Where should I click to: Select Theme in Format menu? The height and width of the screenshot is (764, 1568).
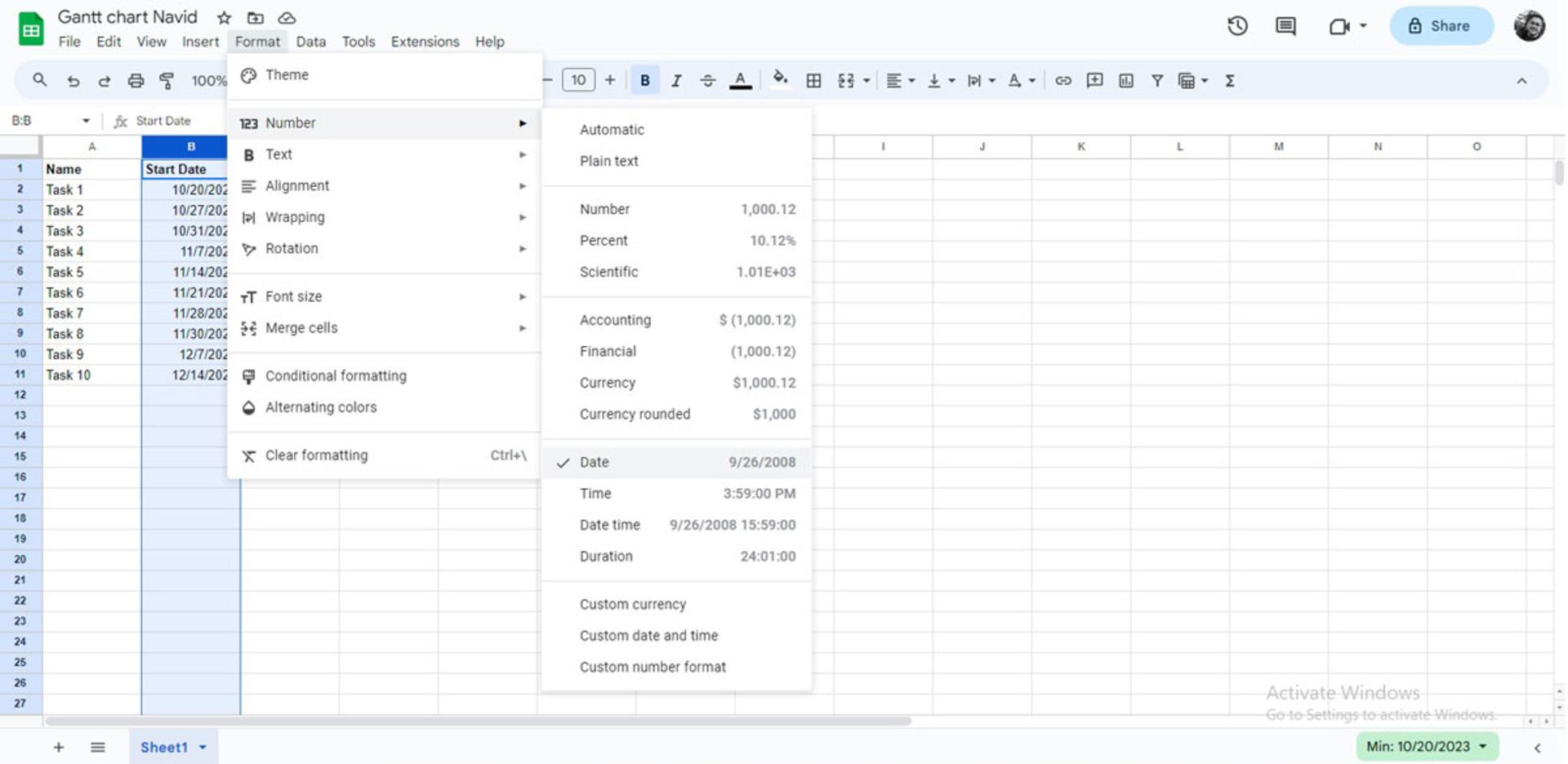pos(385,75)
